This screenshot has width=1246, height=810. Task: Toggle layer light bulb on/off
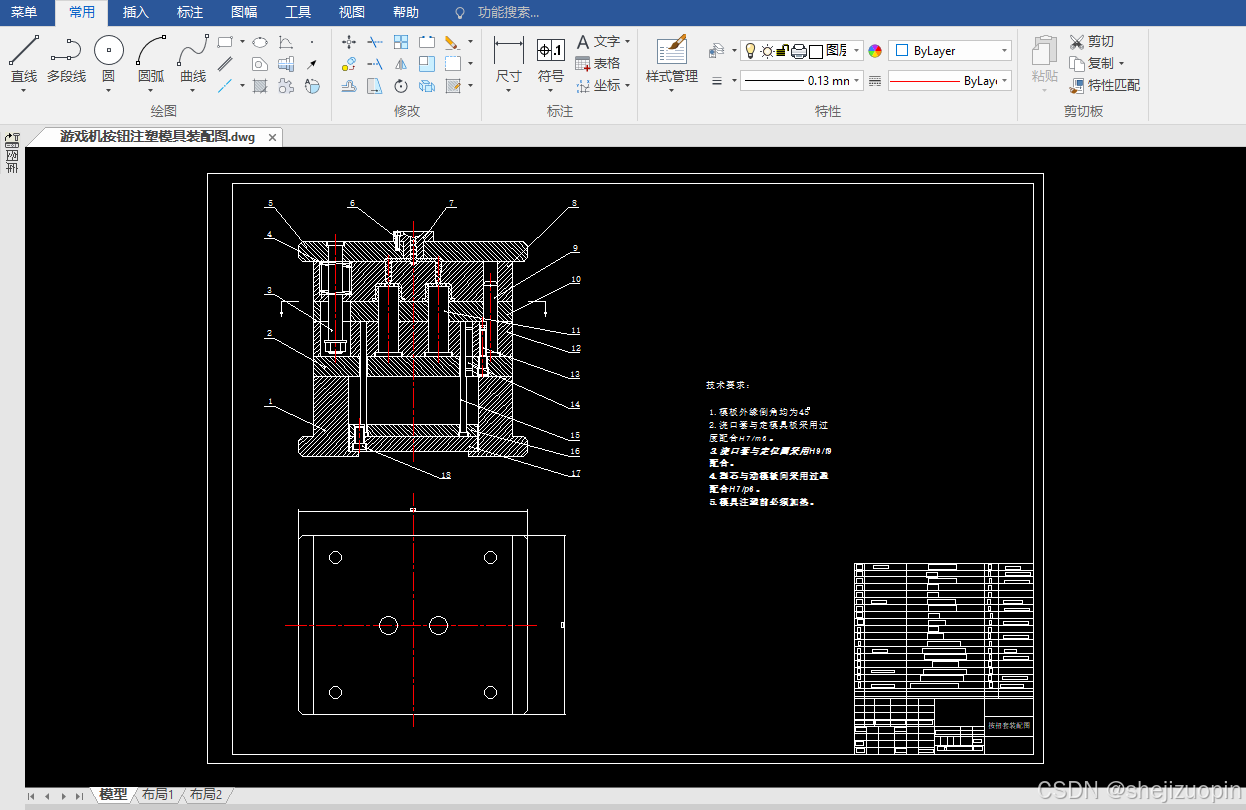tap(750, 50)
